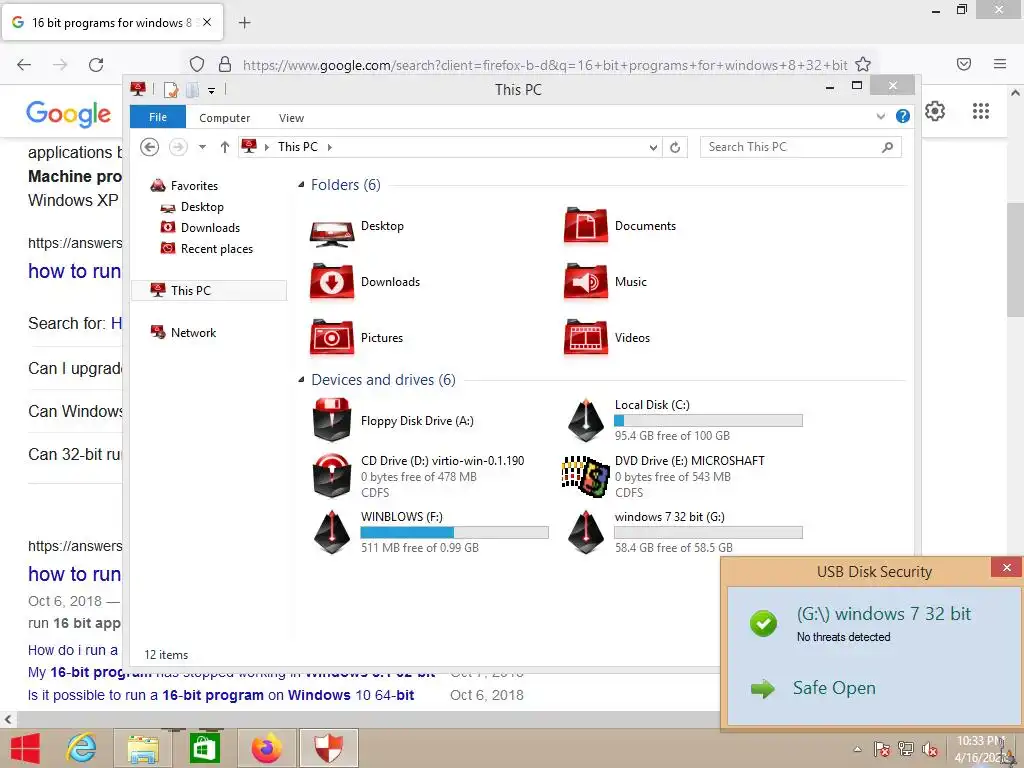
Task: Open the Pictures folder icon
Action: pos(332,338)
